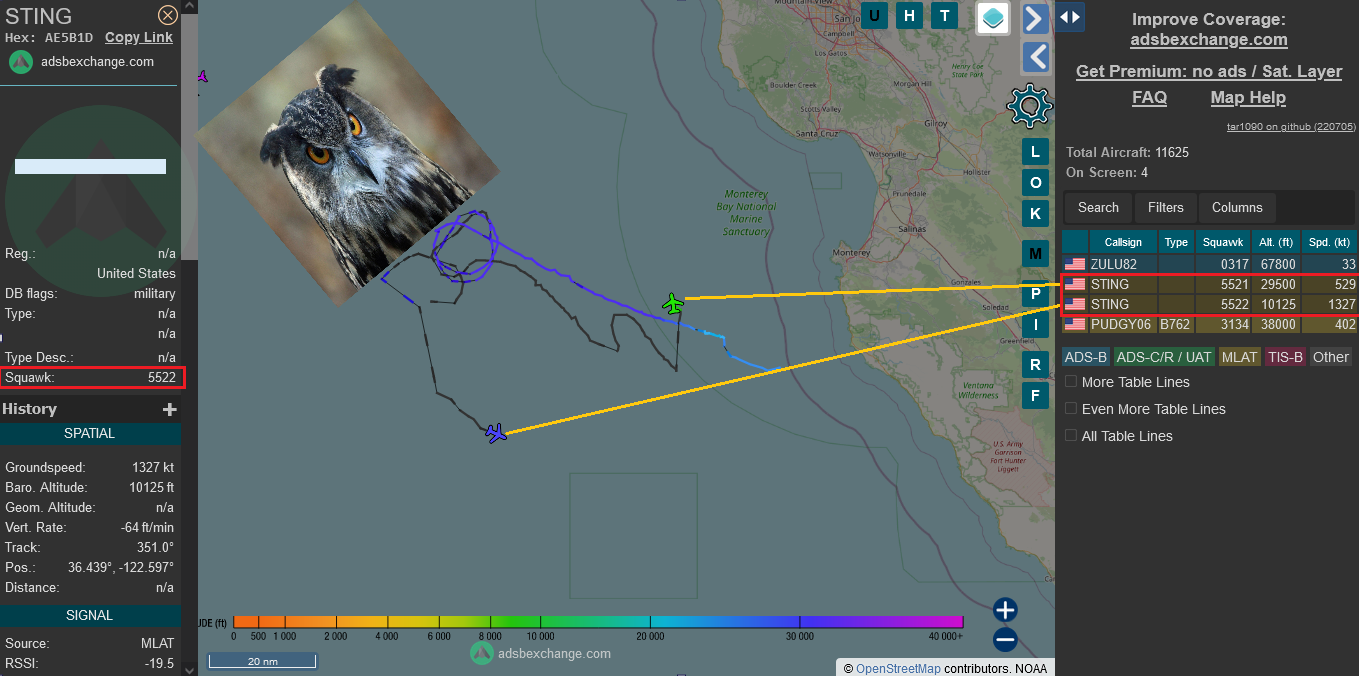Enable All Table Lines checkbox

(x=1071, y=436)
